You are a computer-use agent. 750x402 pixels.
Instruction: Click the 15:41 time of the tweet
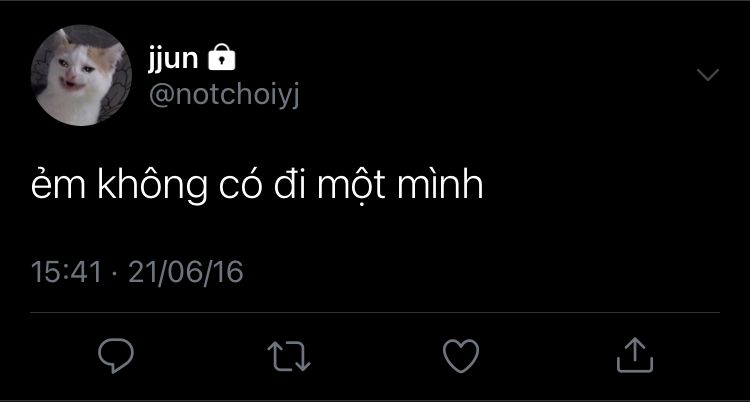[66, 271]
